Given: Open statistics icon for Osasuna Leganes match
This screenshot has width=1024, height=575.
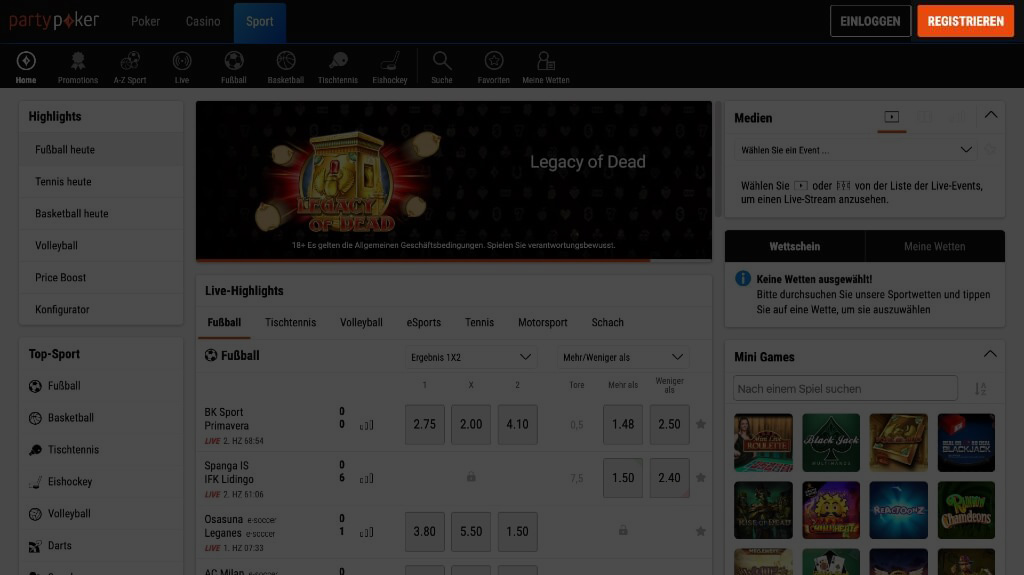Looking at the screenshot, I should click(x=366, y=533).
